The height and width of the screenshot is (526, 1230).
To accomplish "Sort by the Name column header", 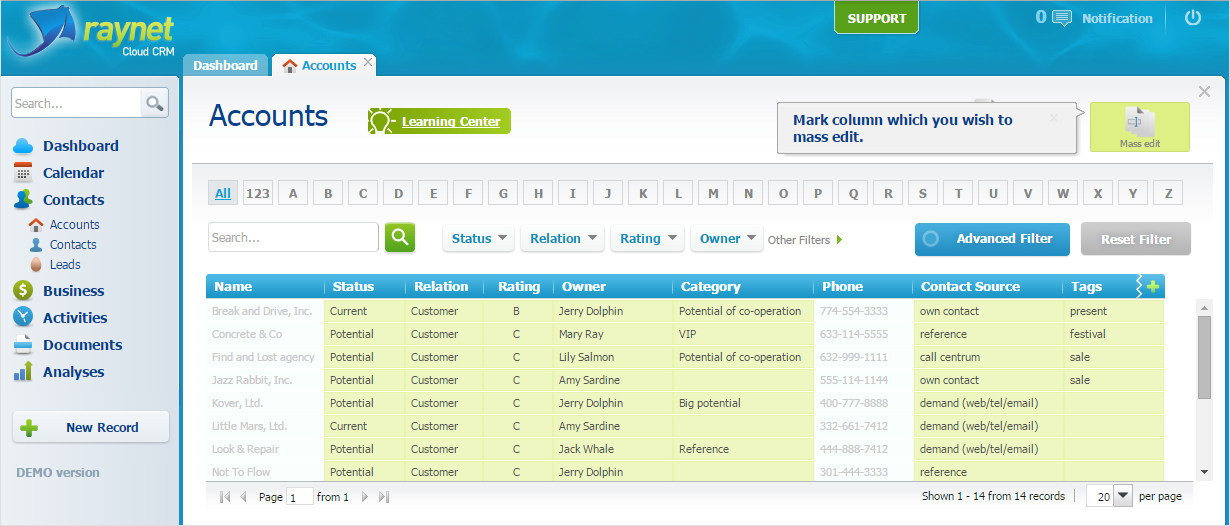I will coord(265,287).
